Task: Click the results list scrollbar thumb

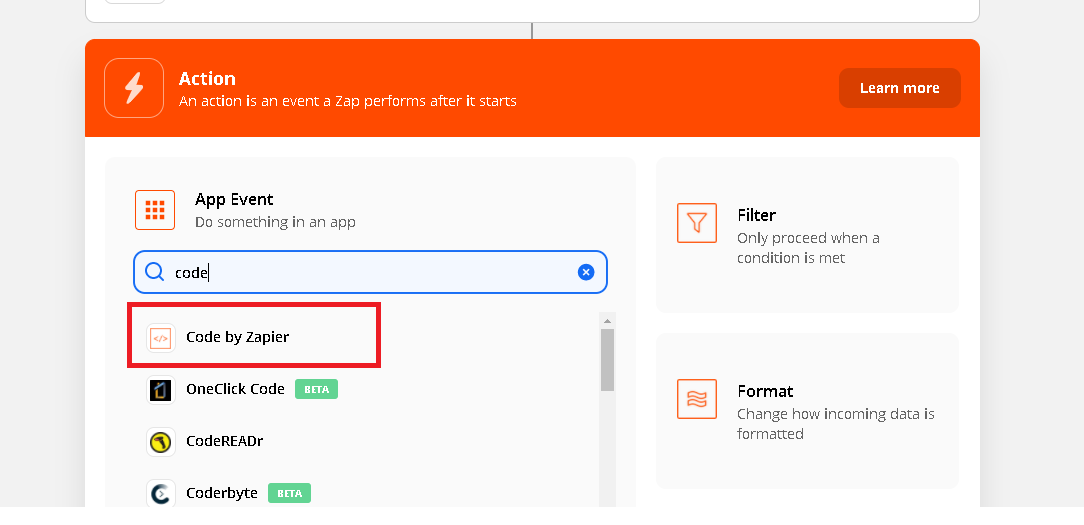Action: pos(607,360)
